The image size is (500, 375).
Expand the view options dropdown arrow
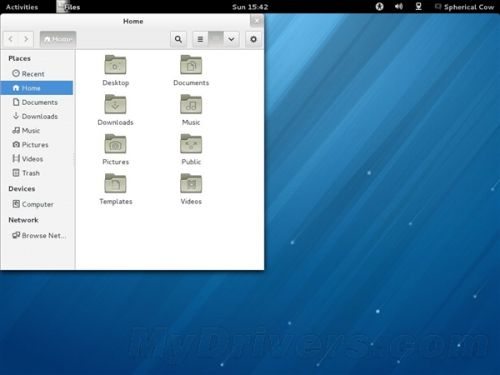[231, 39]
